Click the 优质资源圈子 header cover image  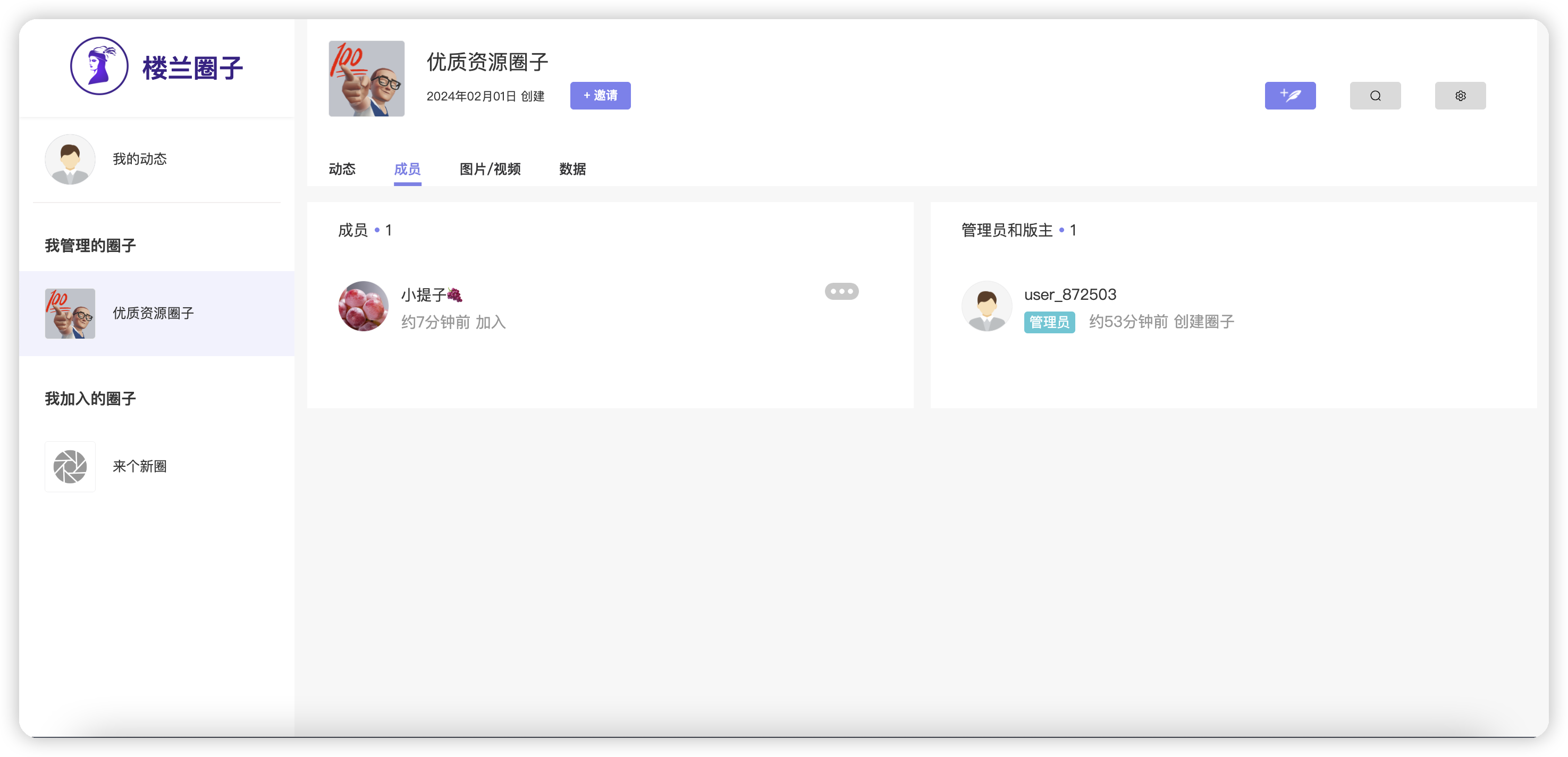366,79
